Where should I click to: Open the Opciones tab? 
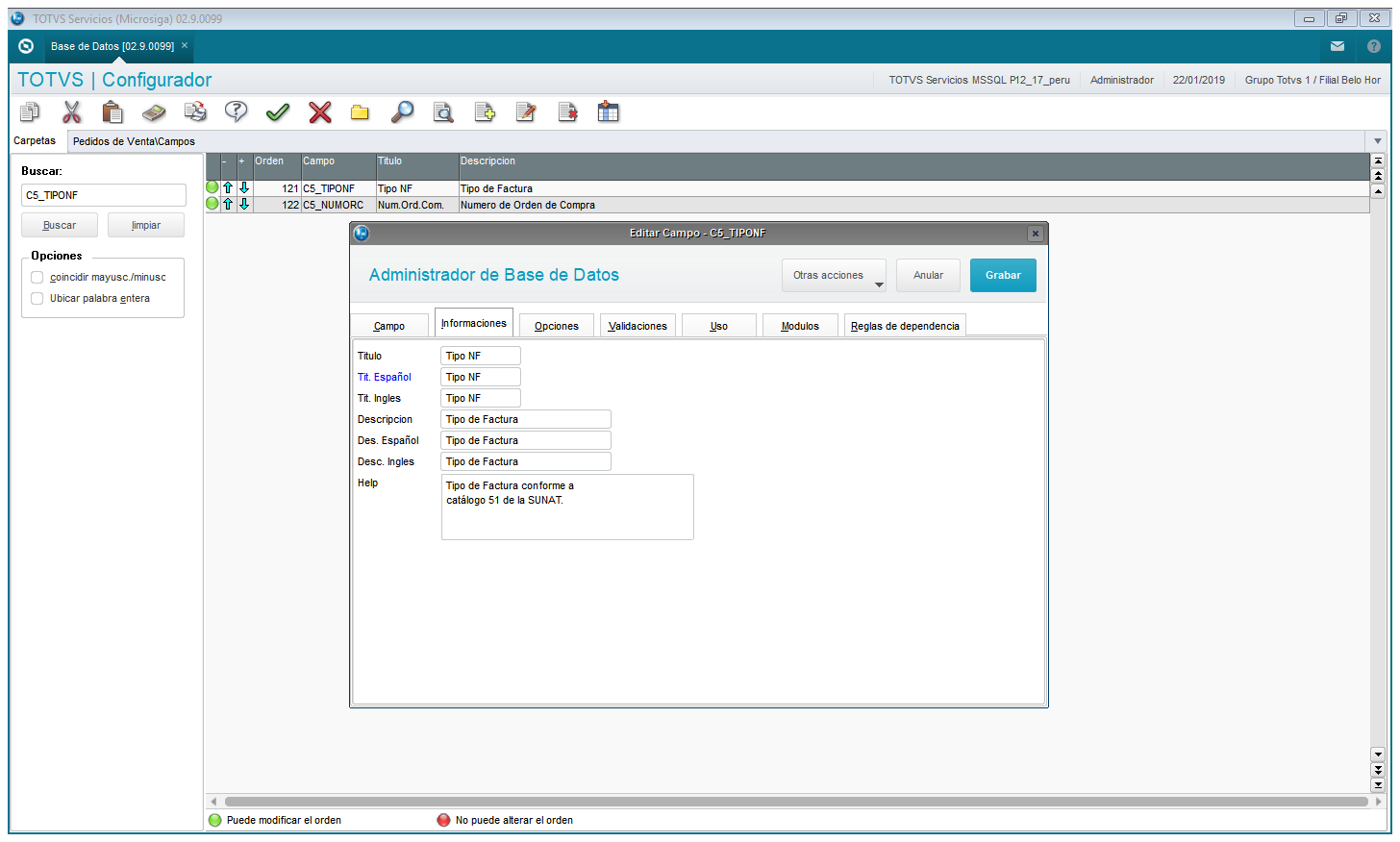click(557, 326)
